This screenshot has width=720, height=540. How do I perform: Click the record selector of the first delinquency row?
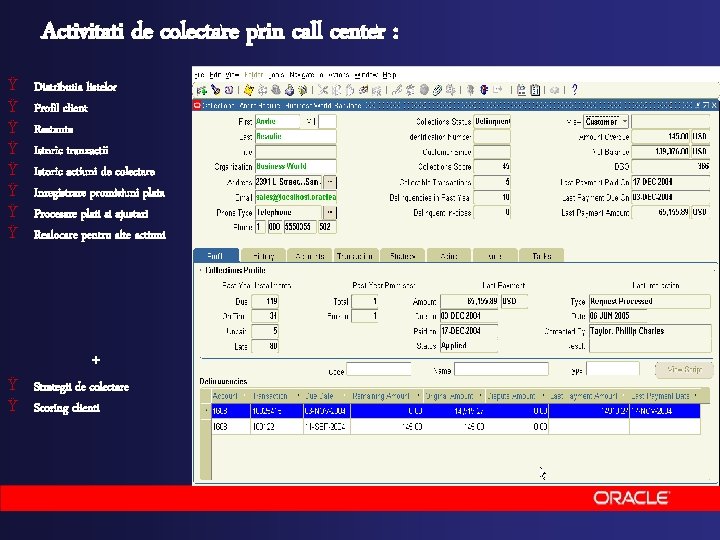coord(206,411)
